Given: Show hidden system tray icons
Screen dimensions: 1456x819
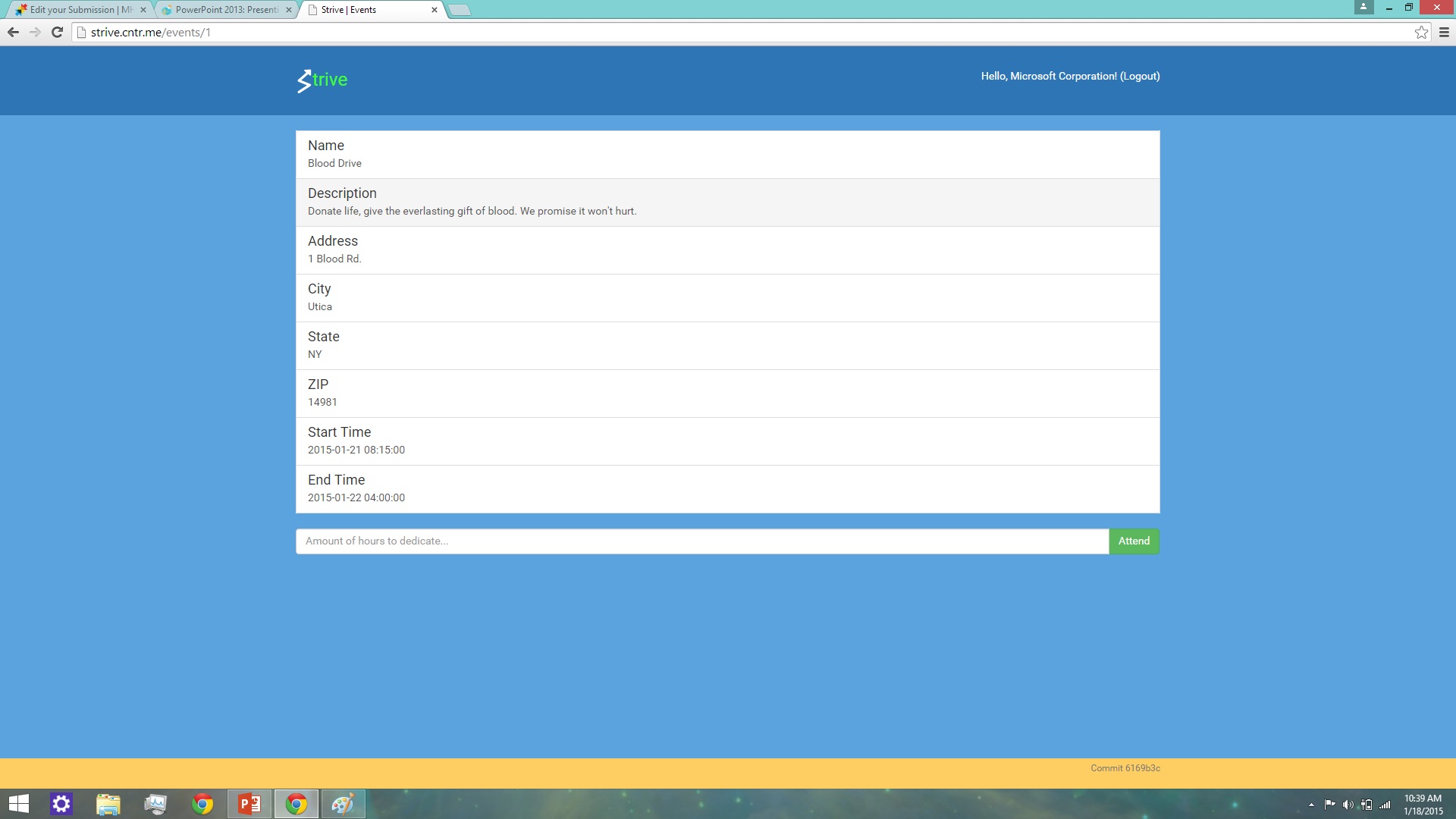Looking at the screenshot, I should coord(1311,805).
